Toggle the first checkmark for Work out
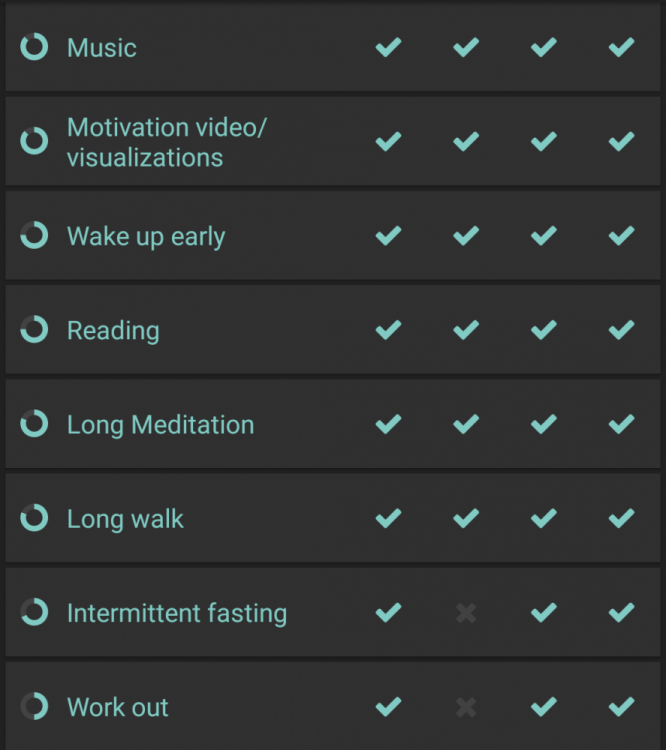The image size is (666, 750). (388, 706)
